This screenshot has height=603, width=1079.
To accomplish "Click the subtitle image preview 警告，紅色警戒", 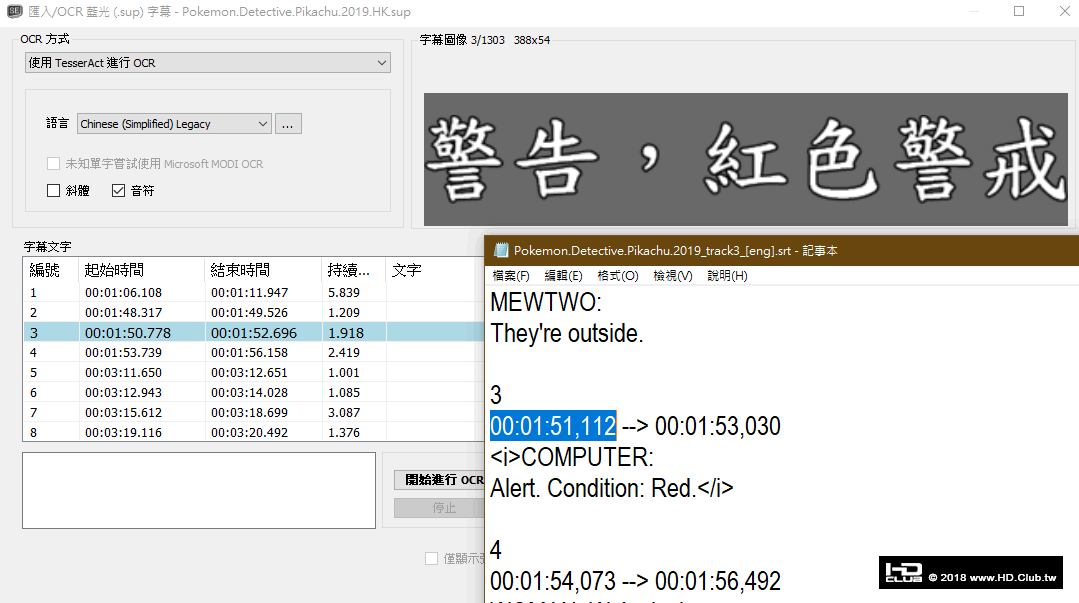I will (745, 159).
